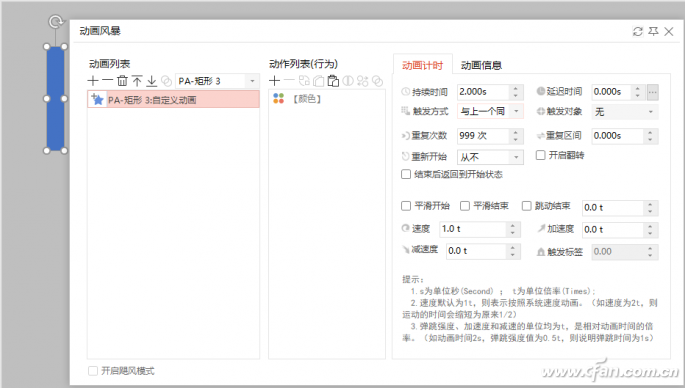
Task: Add a new action with 动作列表 plus icon
Action: tap(274, 81)
